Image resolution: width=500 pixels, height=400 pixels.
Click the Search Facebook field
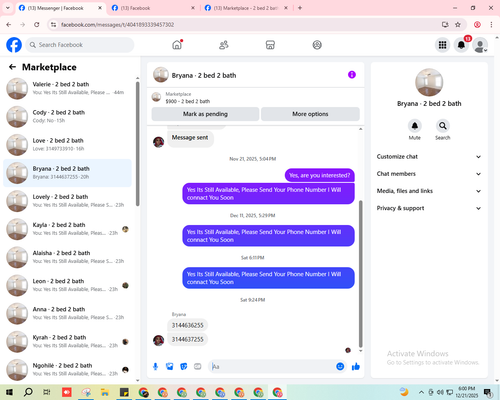coord(80,45)
